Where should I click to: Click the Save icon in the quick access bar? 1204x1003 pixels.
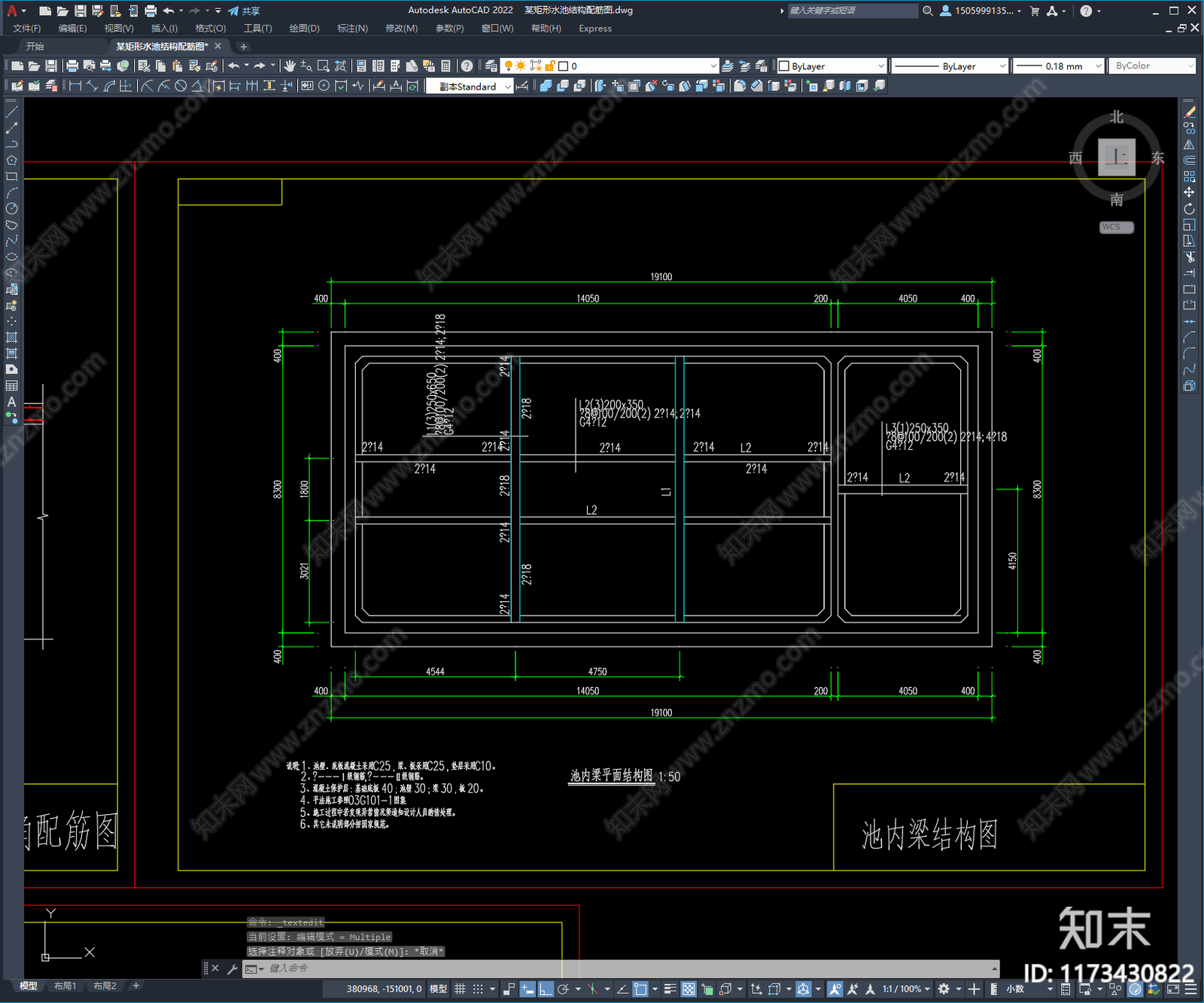point(80,11)
